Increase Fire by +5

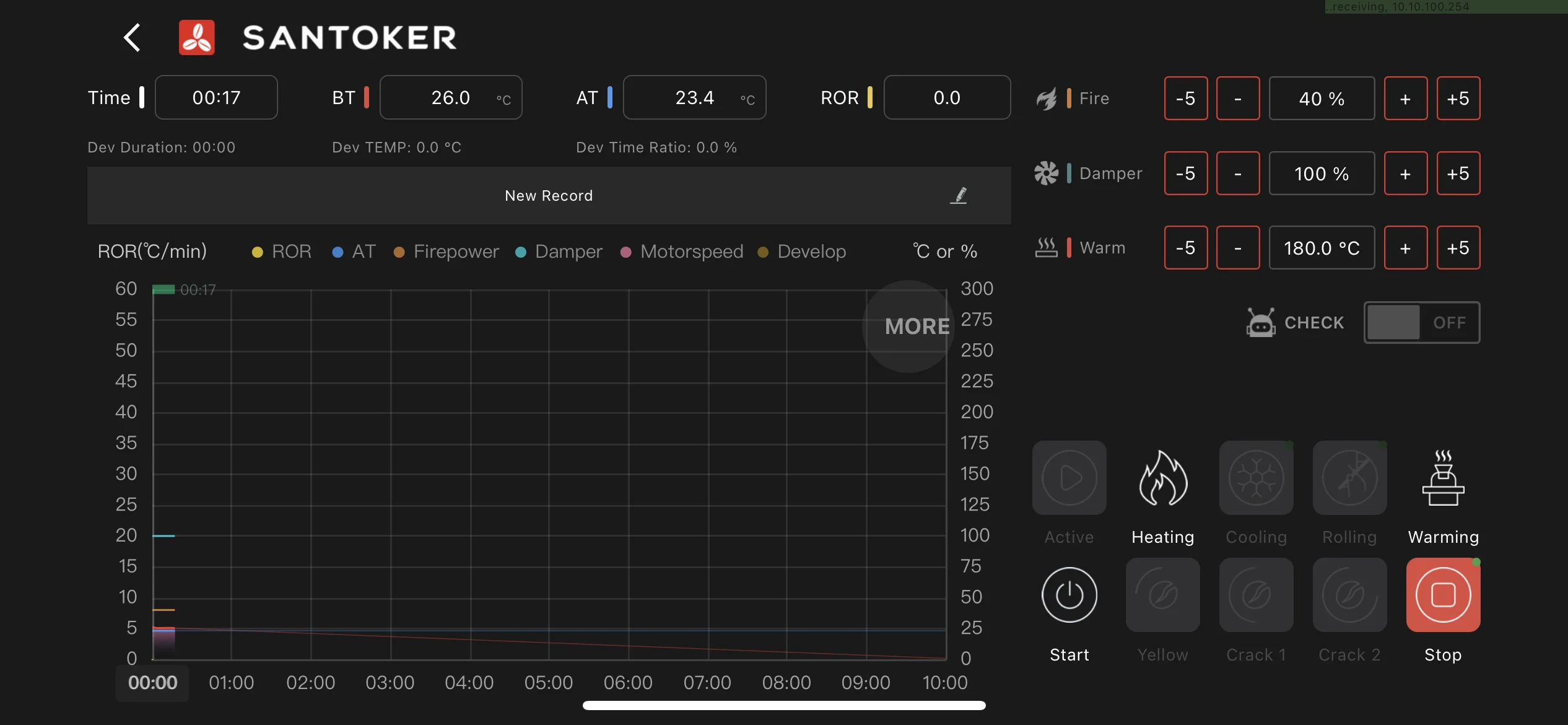point(1458,99)
